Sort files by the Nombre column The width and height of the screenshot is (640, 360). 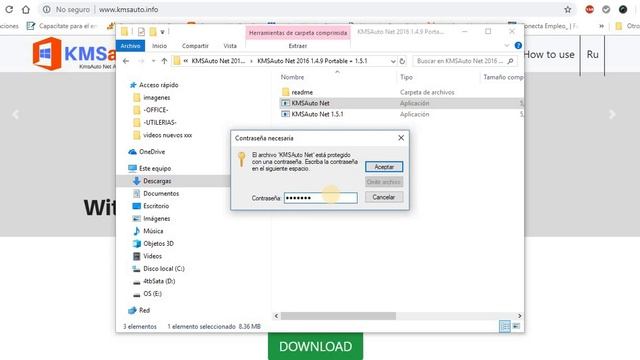coord(292,77)
